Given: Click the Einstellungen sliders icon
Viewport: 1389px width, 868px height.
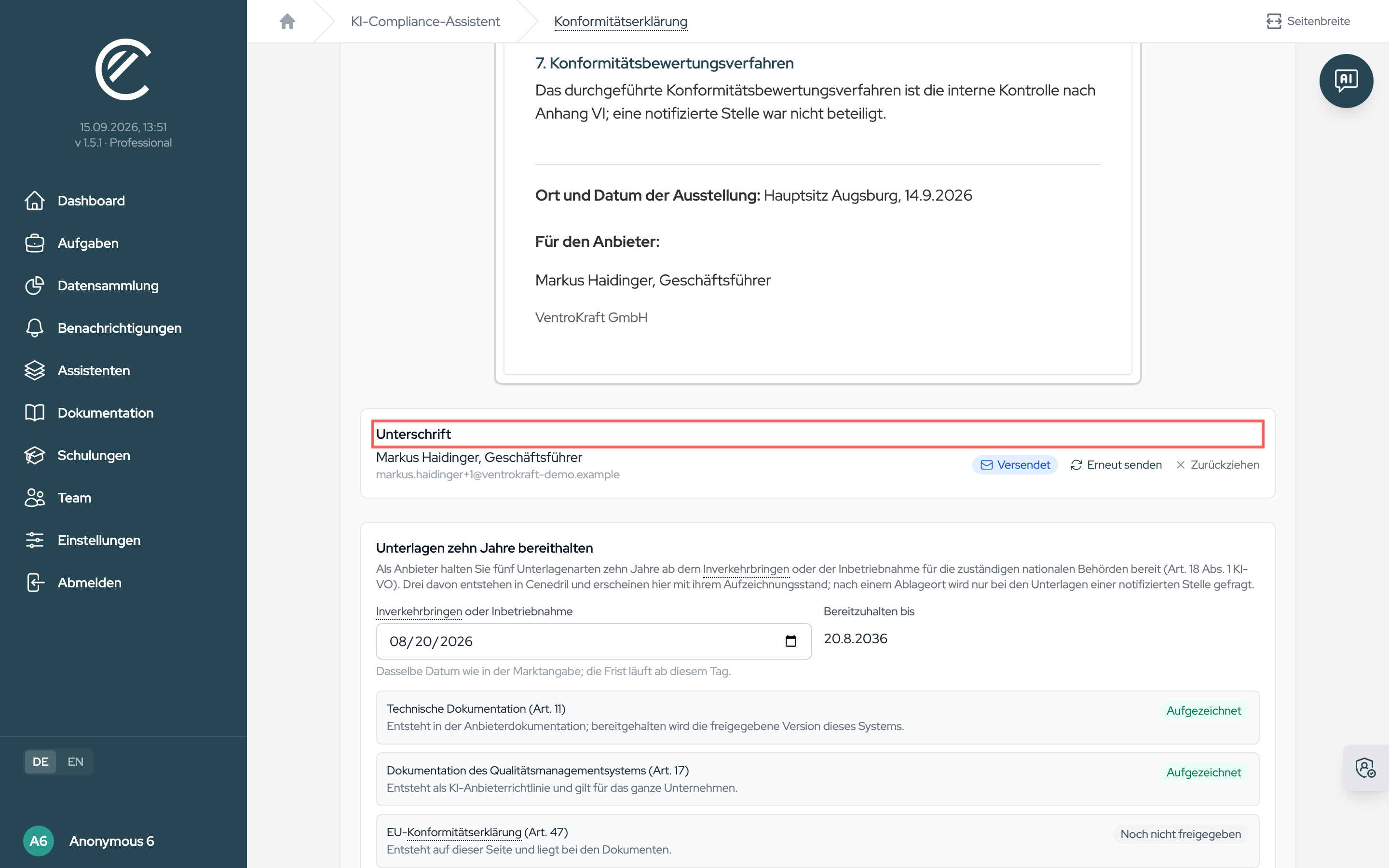Looking at the screenshot, I should pyautogui.click(x=34, y=540).
